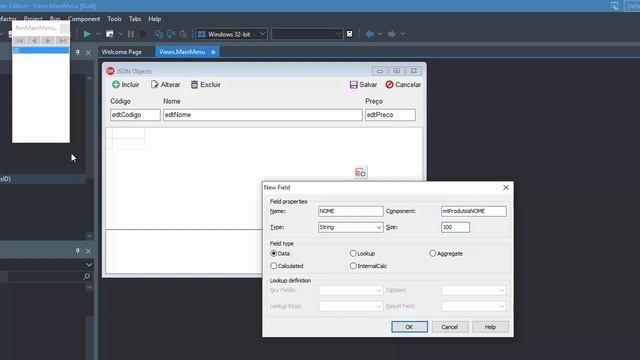Viewport: 640px width, 360px height.
Task: Close the upper left panel
Action: click(88, 53)
